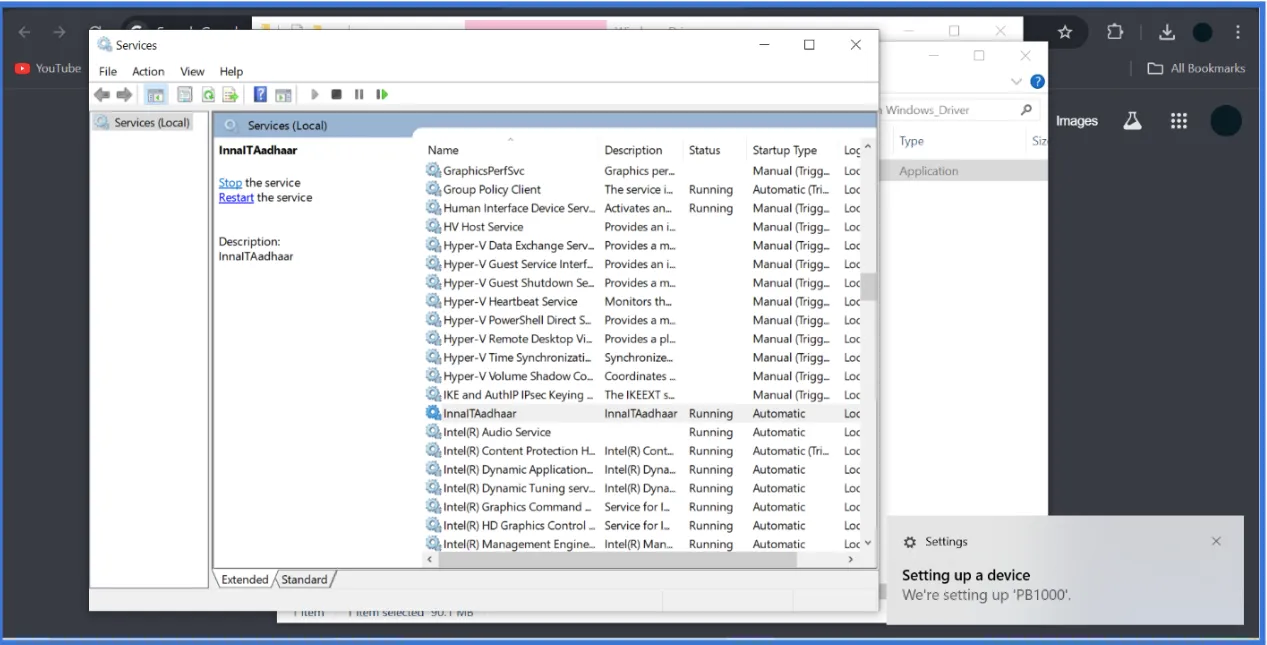
Task: Click the Stop the service link
Action: tap(230, 183)
